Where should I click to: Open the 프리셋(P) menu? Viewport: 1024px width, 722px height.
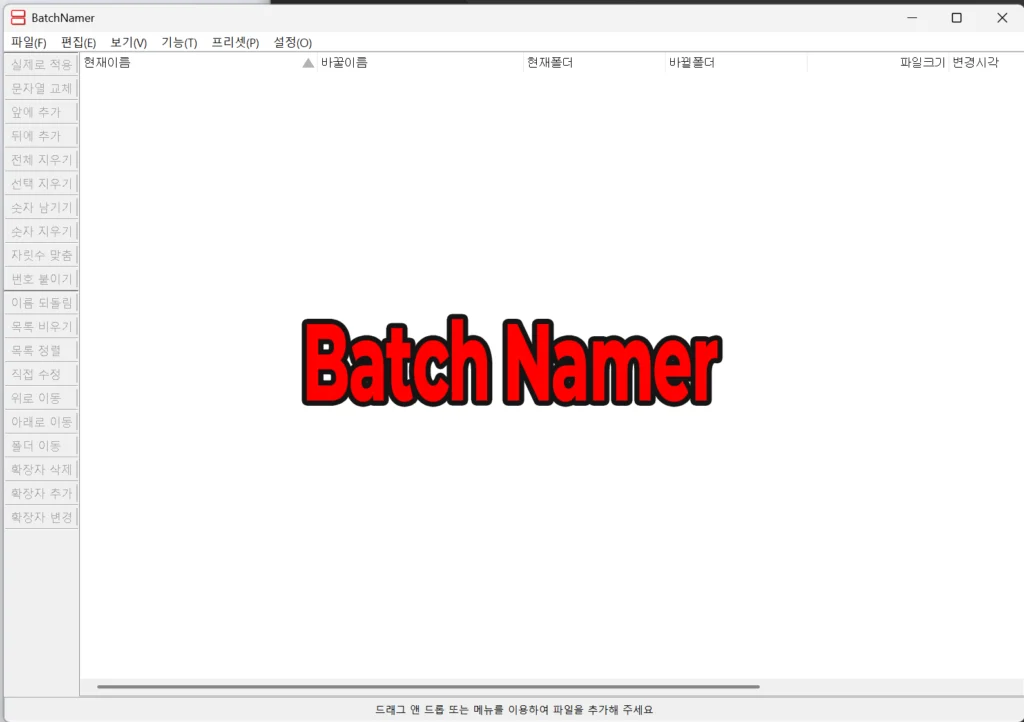click(235, 42)
